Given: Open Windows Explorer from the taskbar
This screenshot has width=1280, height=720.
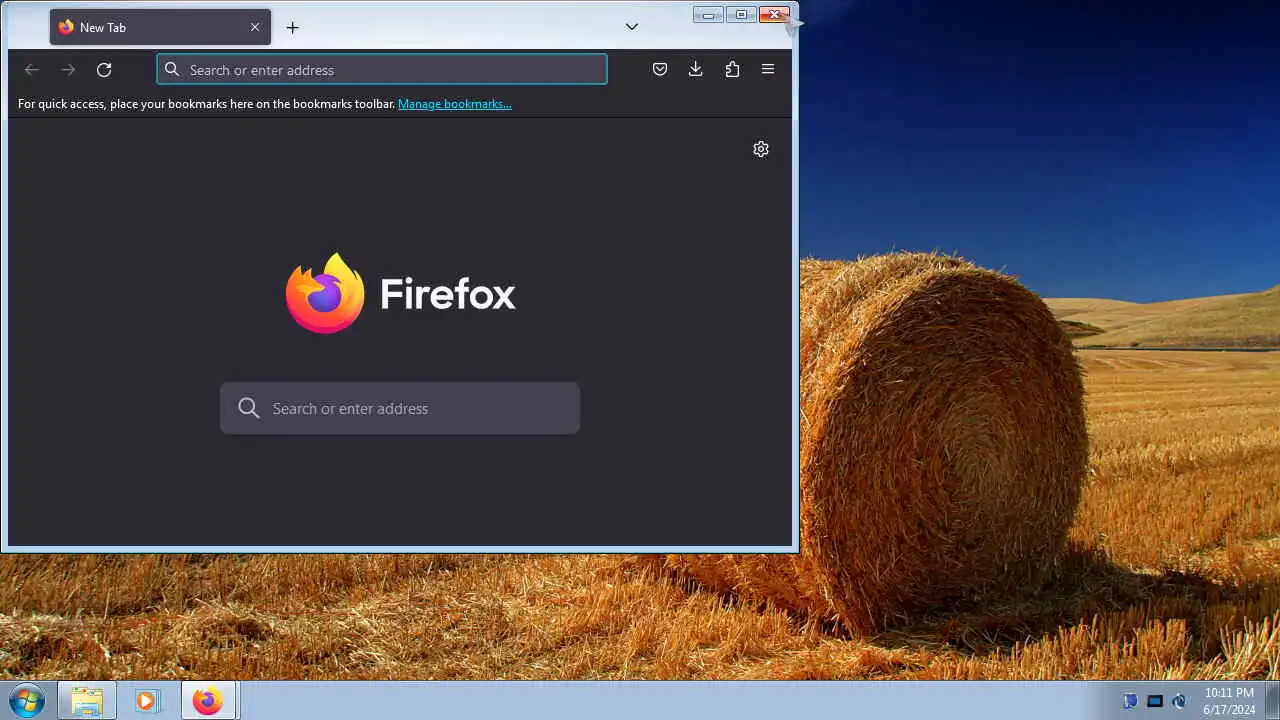Looking at the screenshot, I should pos(87,701).
